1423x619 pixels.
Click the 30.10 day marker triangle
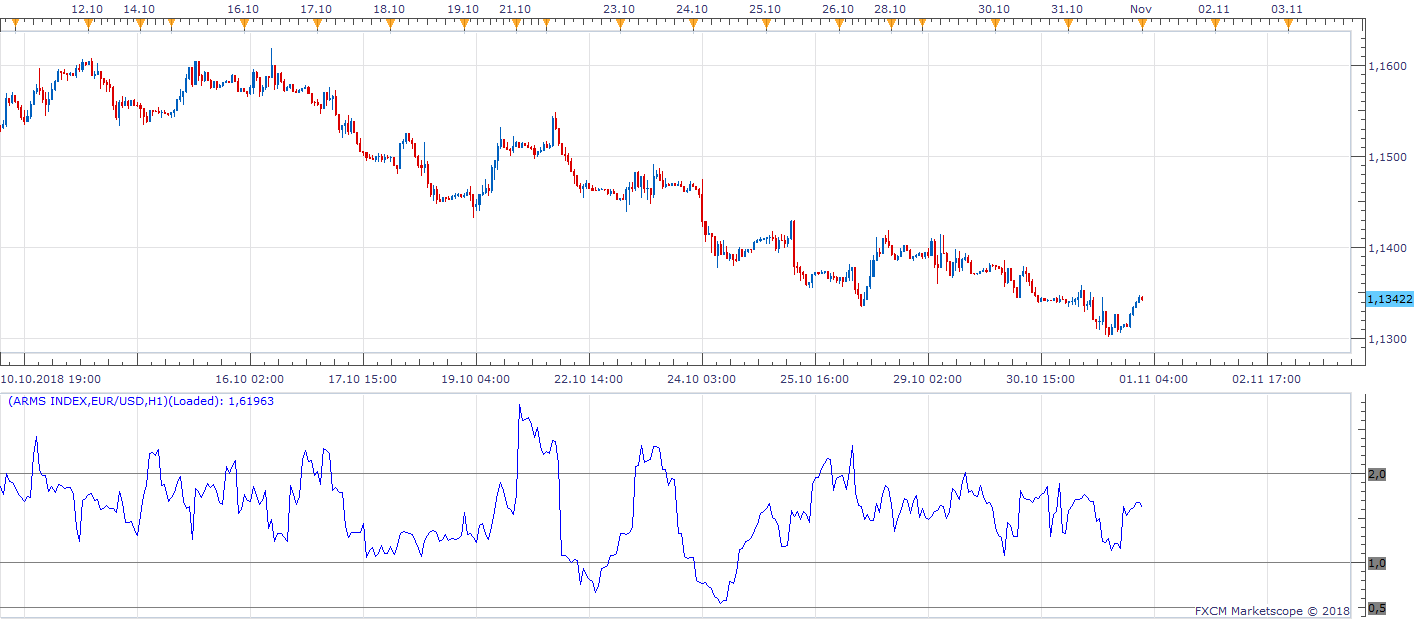(x=994, y=24)
